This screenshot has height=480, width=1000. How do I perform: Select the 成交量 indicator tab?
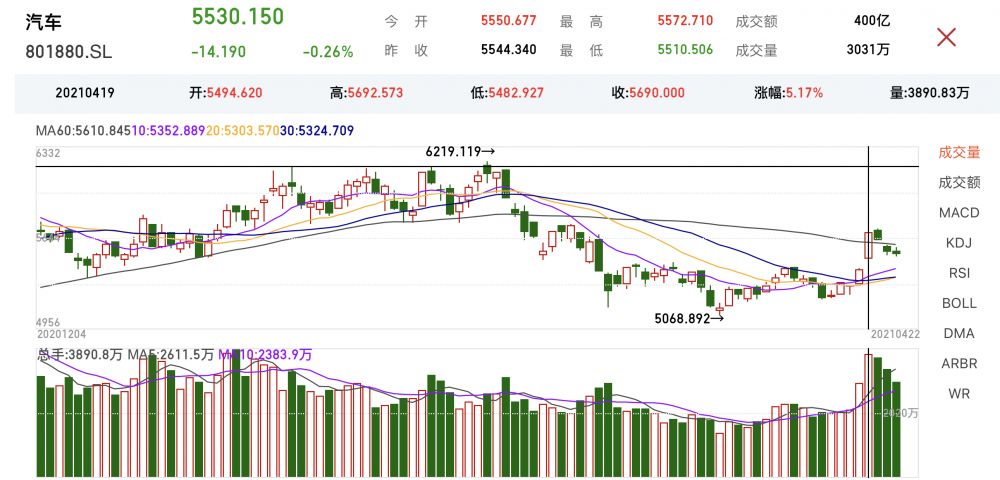pos(959,152)
